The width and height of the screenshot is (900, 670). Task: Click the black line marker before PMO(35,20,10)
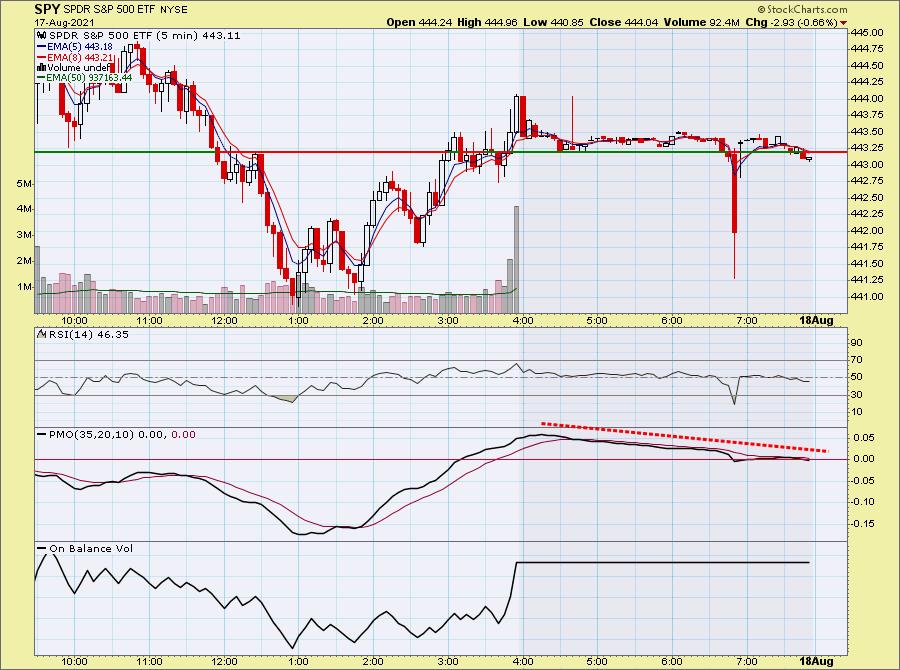click(42, 435)
